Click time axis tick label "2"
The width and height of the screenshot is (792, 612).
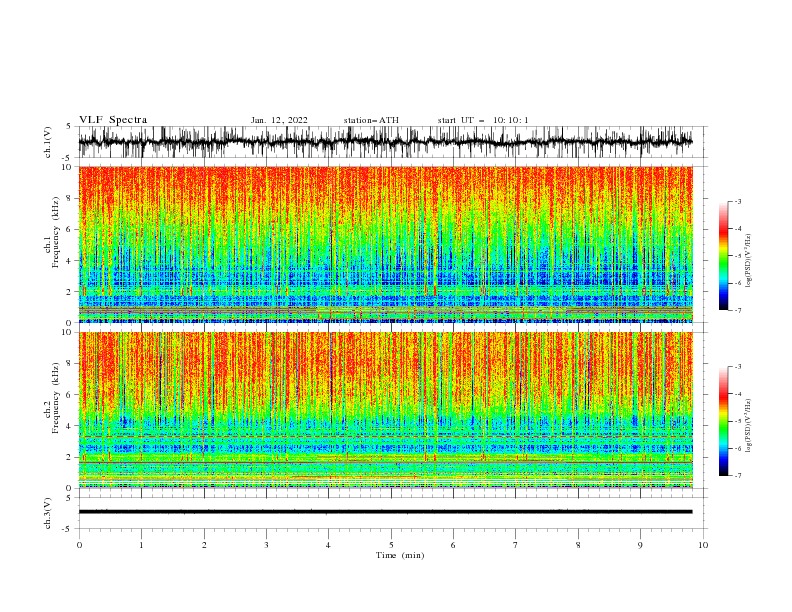coord(204,545)
